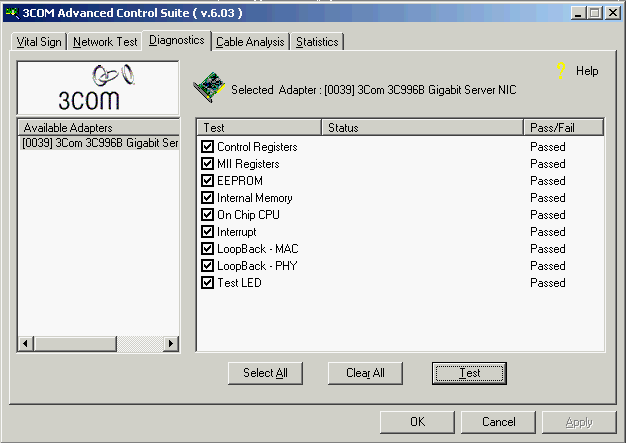The height and width of the screenshot is (443, 626).
Task: Click the adapter list left scroll arrow
Action: tap(26, 343)
